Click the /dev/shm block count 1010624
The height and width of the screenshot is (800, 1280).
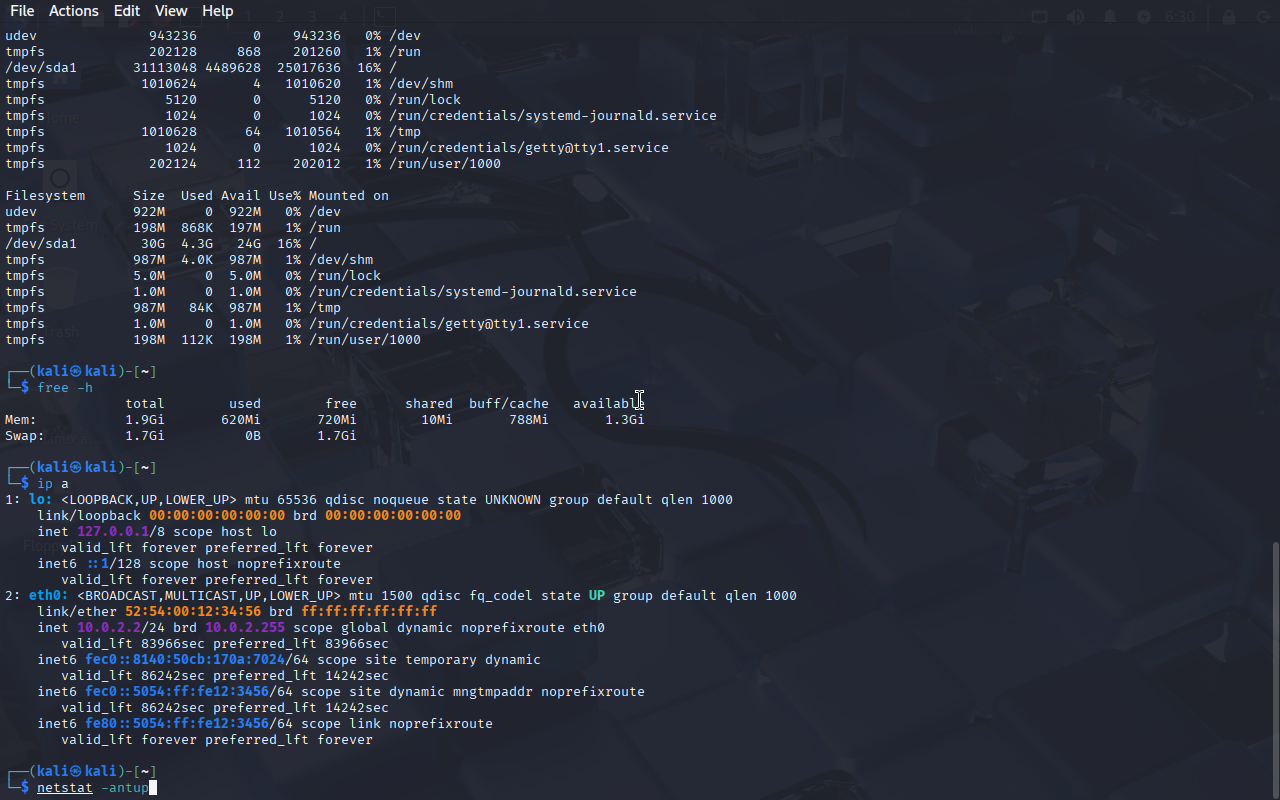tap(169, 84)
